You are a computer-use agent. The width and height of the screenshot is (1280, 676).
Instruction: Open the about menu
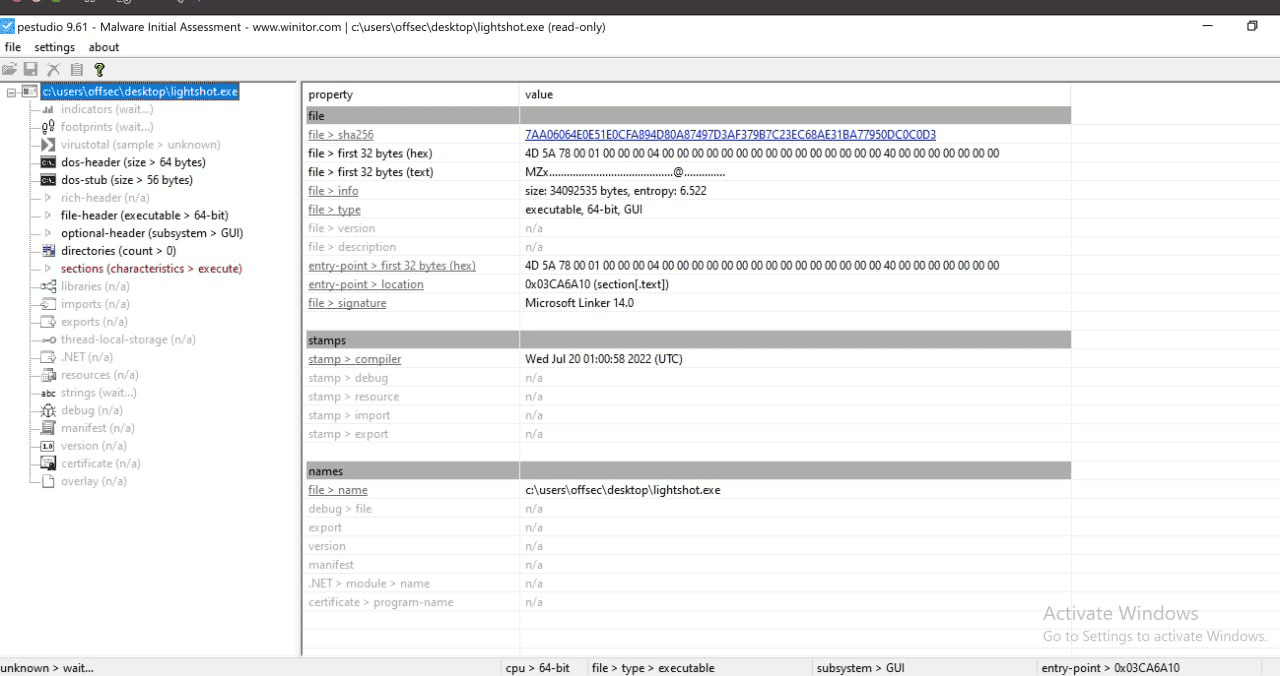(103, 46)
